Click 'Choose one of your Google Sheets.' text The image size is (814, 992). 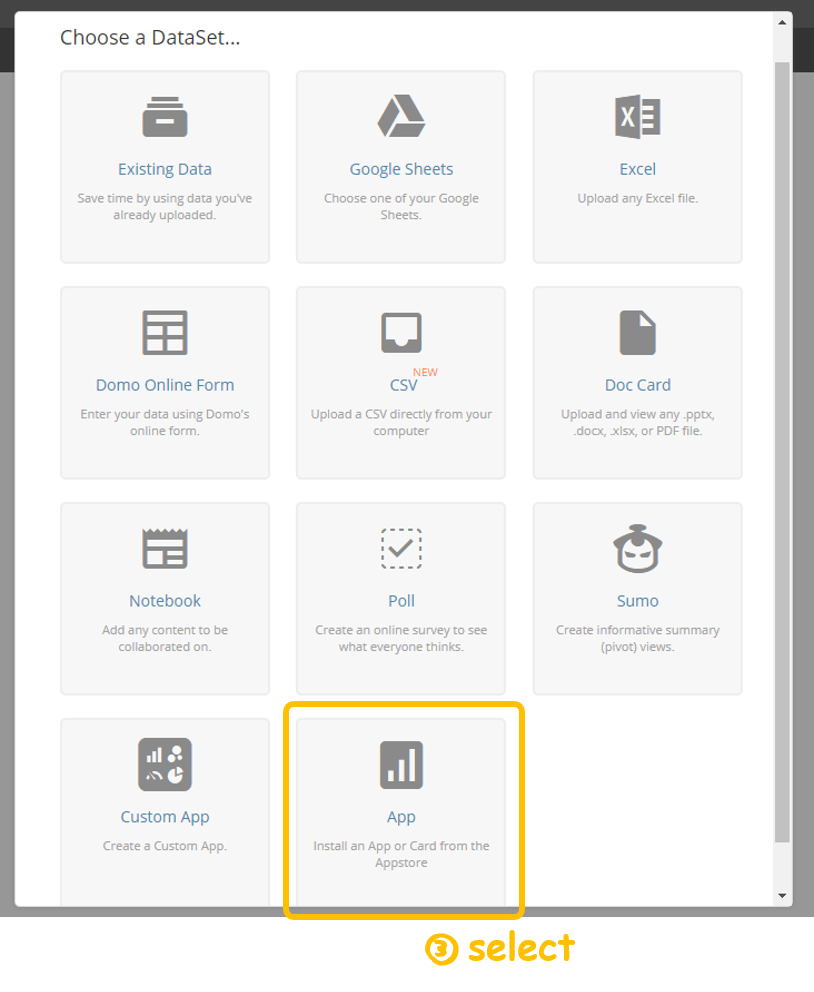point(401,206)
